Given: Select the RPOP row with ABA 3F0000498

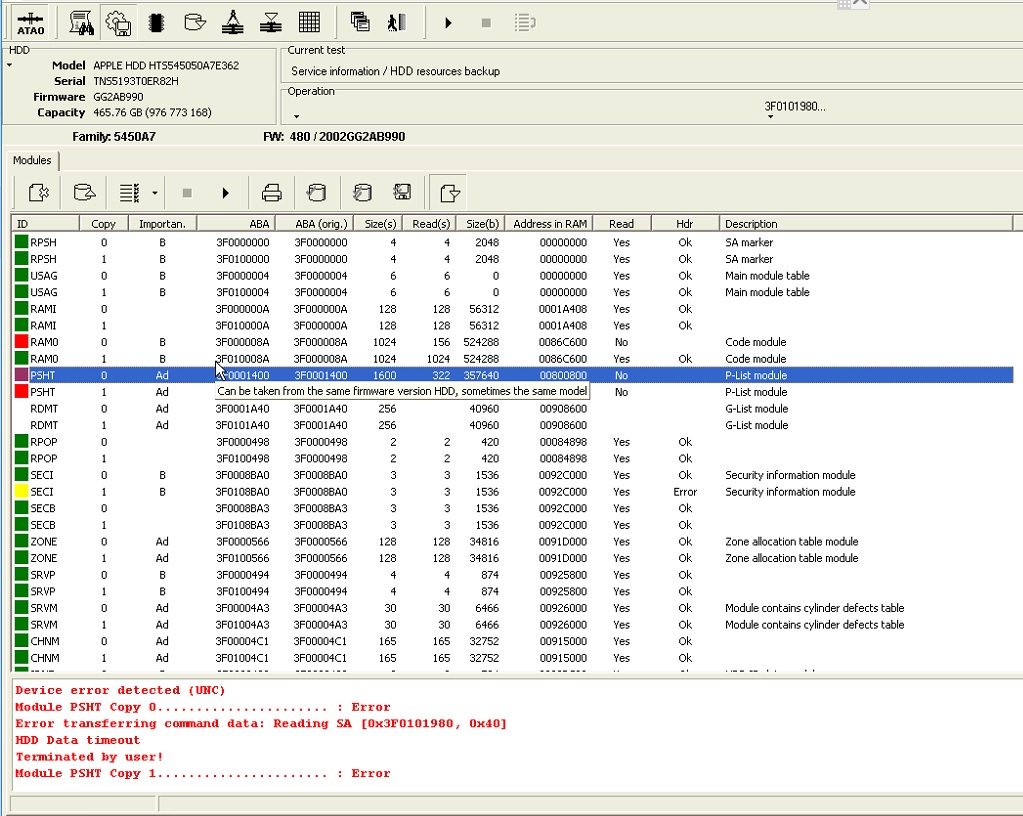Looking at the screenshot, I should pyautogui.click(x=513, y=442).
